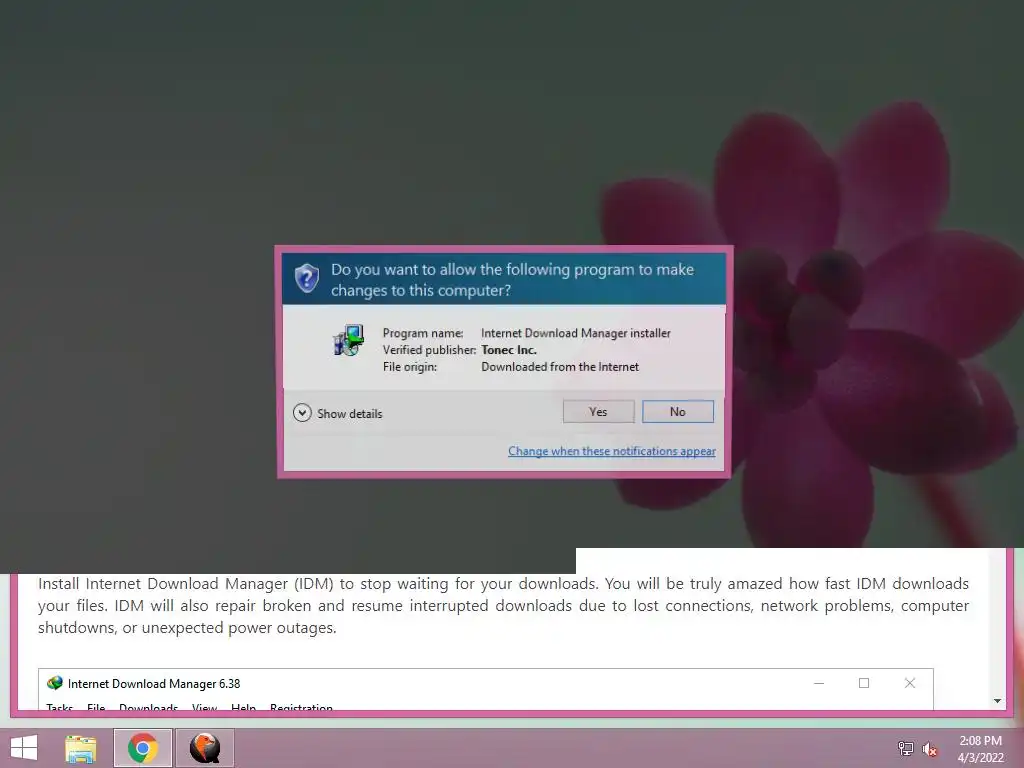Expand Show details in the UAC dialog
This screenshot has width=1024, height=768.
pyautogui.click(x=338, y=413)
